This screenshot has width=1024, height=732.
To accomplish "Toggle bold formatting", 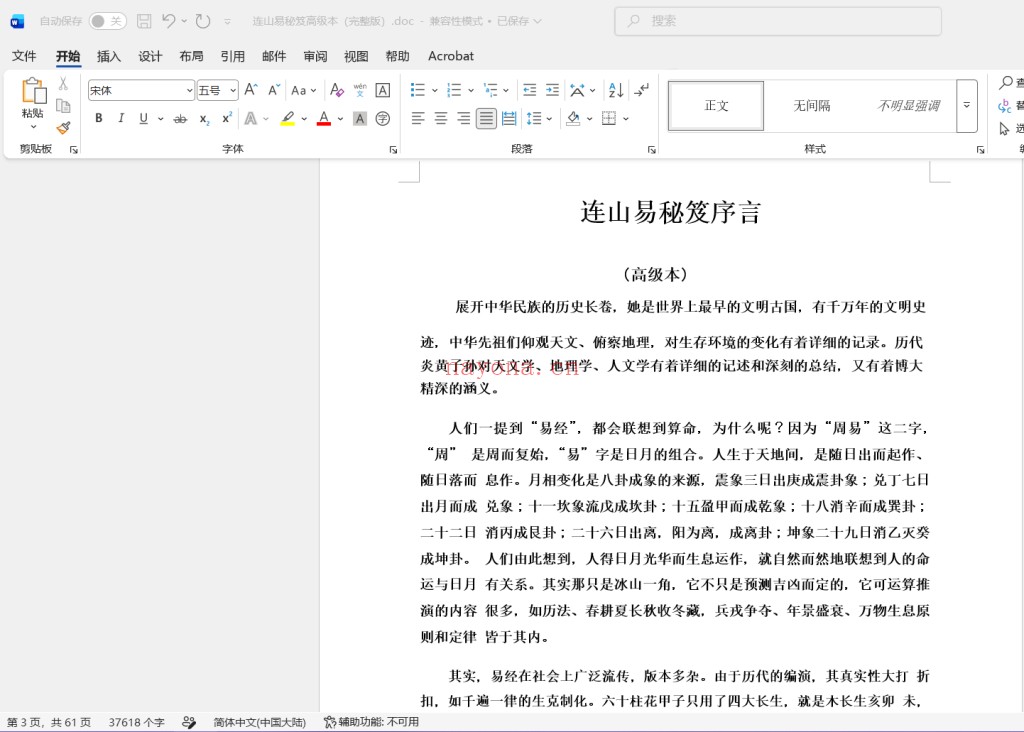I will click(x=99, y=119).
